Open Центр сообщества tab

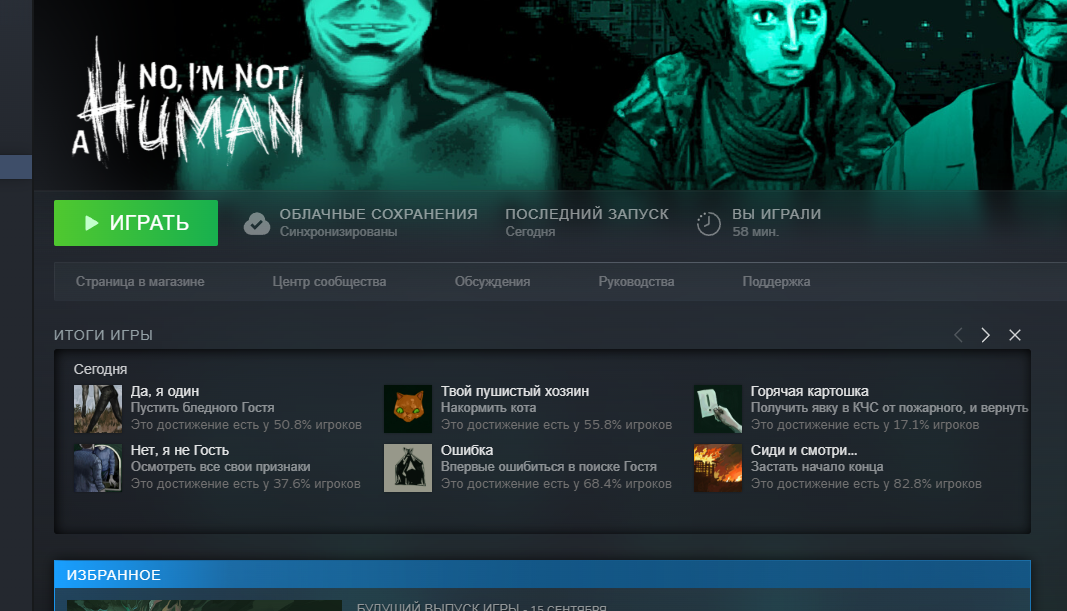(x=329, y=282)
